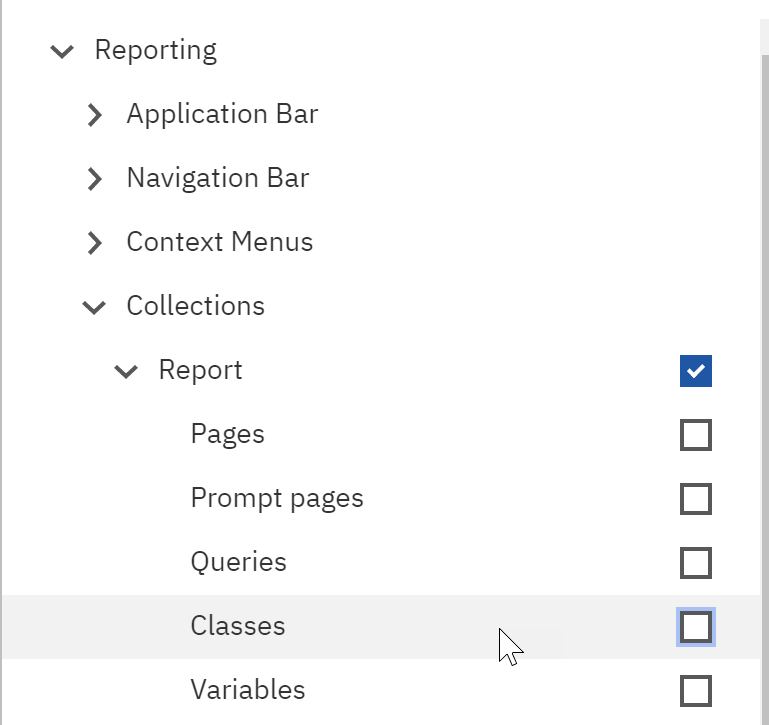Enable the Variables checkbox

click(x=695, y=691)
